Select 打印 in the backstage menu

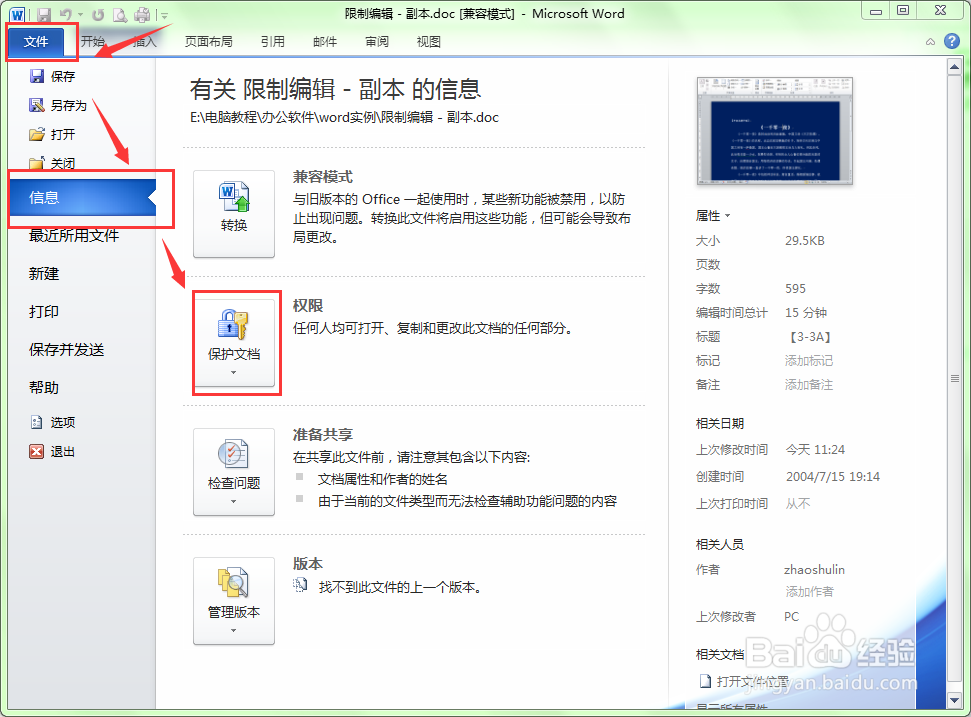pyautogui.click(x=44, y=311)
